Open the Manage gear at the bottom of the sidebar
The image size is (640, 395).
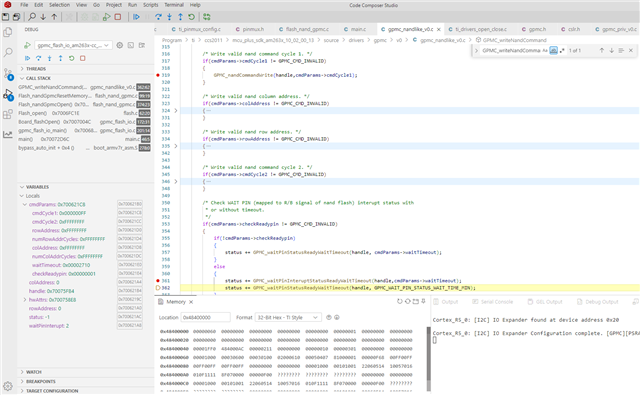pos(8,386)
